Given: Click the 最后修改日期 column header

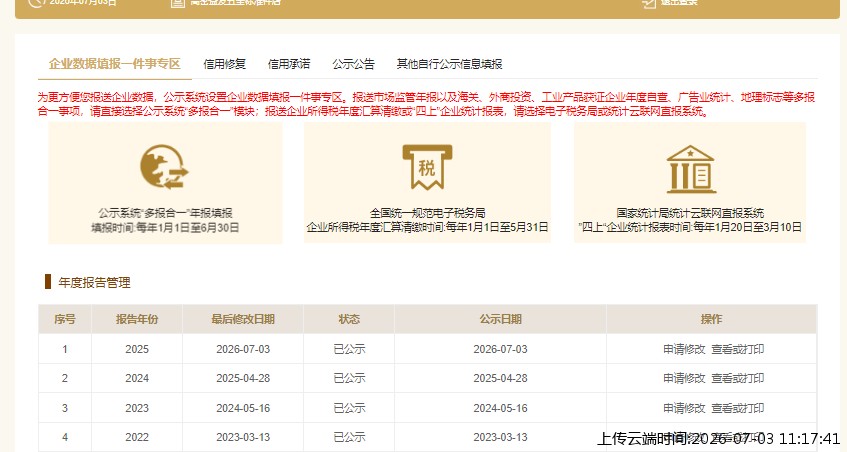Looking at the screenshot, I should pyautogui.click(x=243, y=319).
